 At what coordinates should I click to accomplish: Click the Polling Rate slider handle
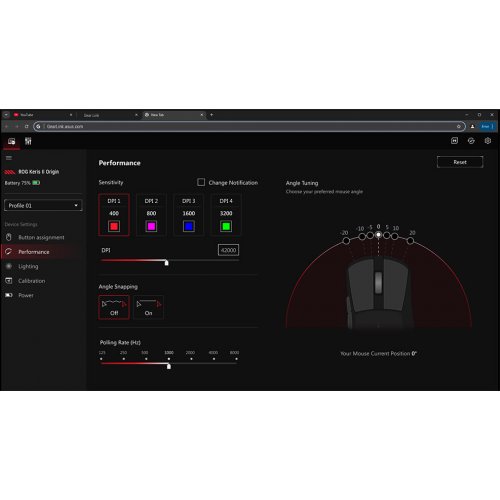[x=169, y=366]
